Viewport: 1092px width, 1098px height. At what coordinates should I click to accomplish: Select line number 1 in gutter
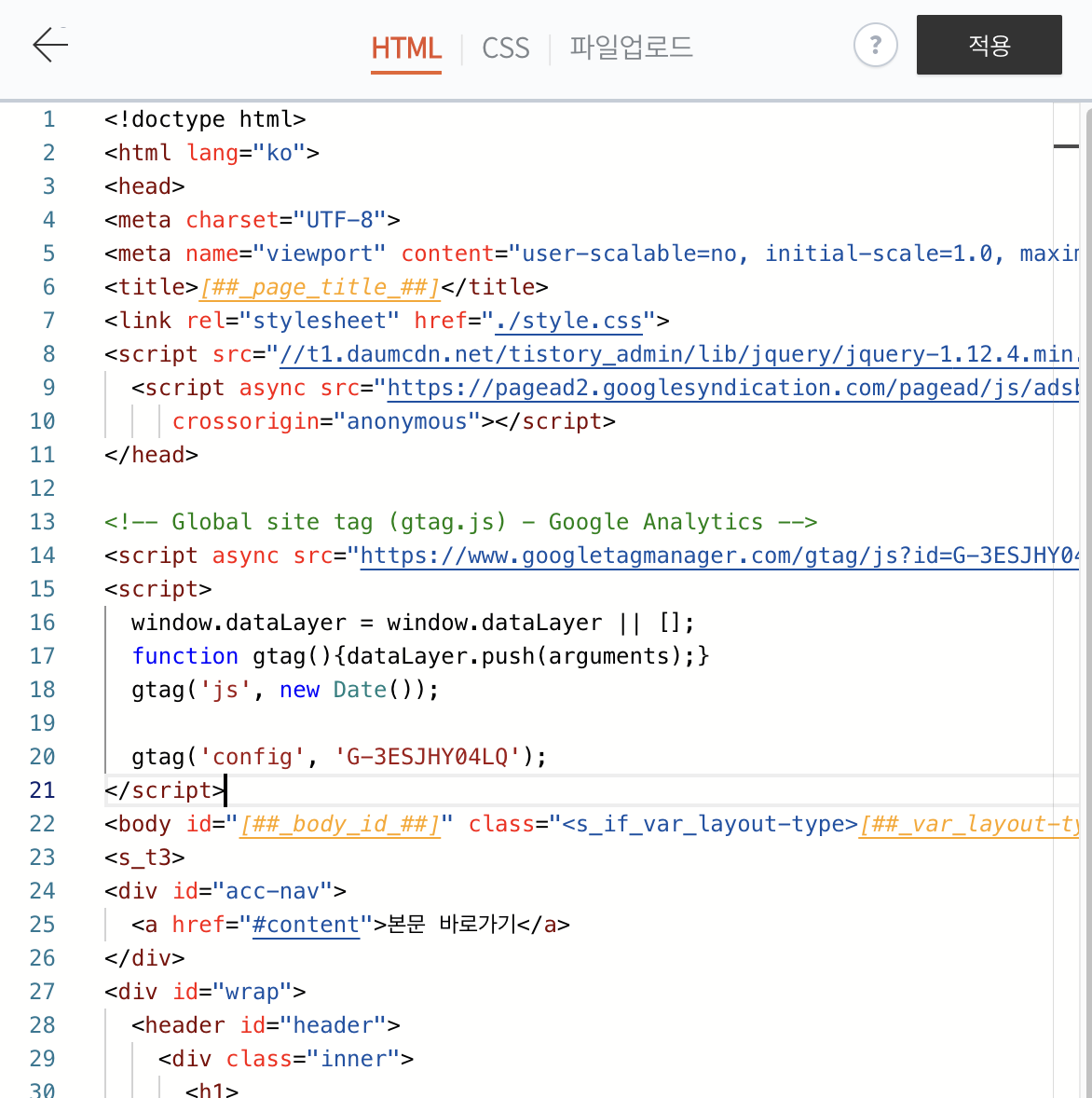pyautogui.click(x=48, y=119)
